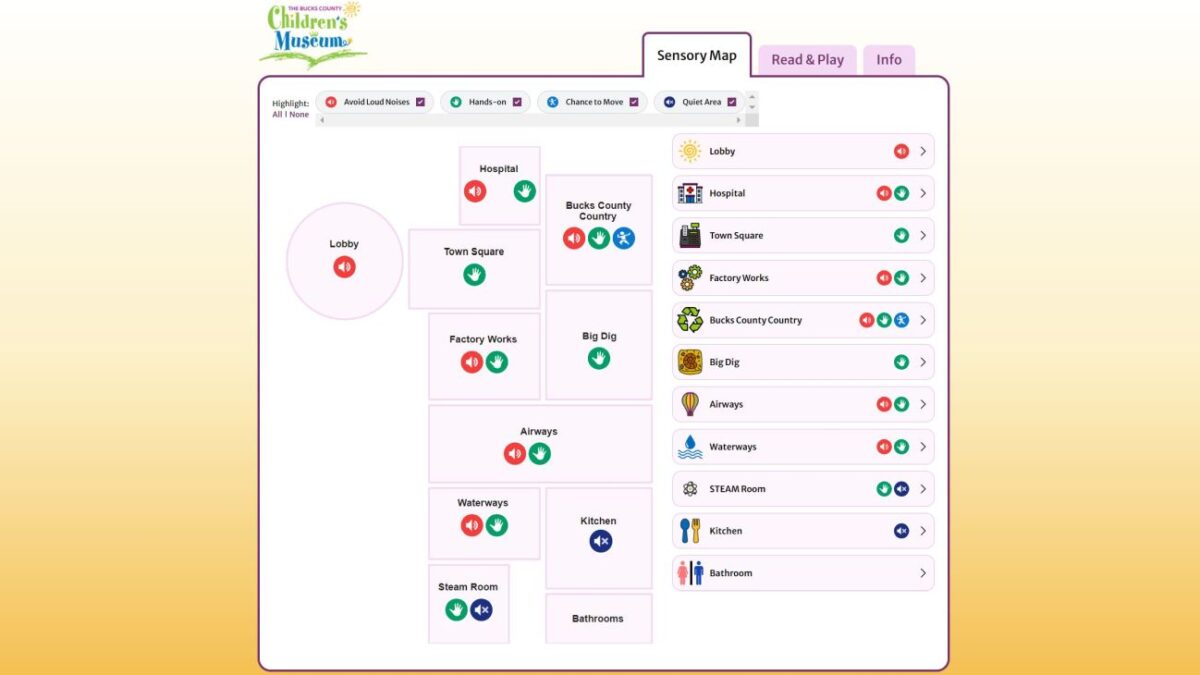Expand the Big Dig row arrow

[x=923, y=362]
